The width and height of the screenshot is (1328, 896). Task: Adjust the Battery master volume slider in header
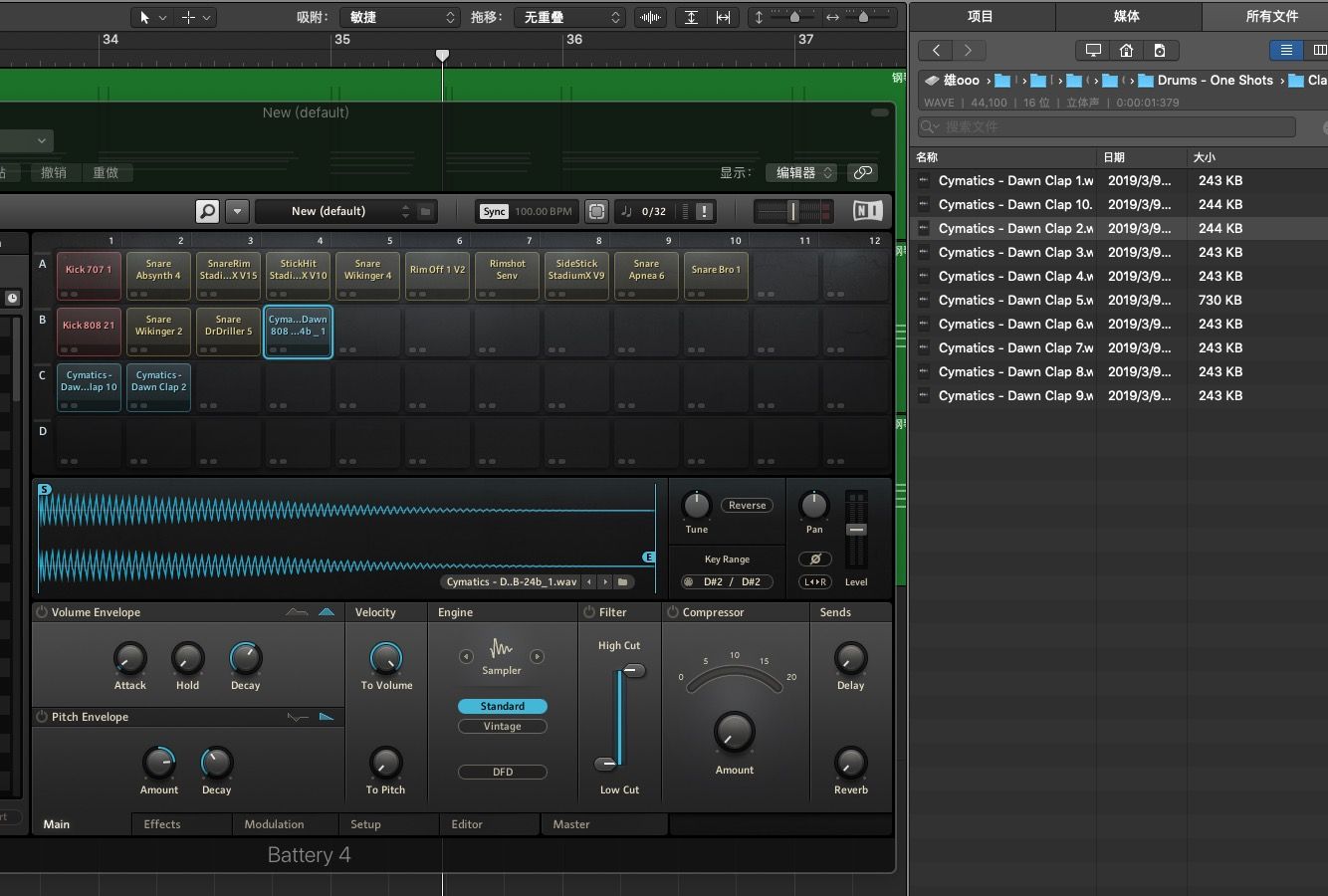[x=793, y=211]
